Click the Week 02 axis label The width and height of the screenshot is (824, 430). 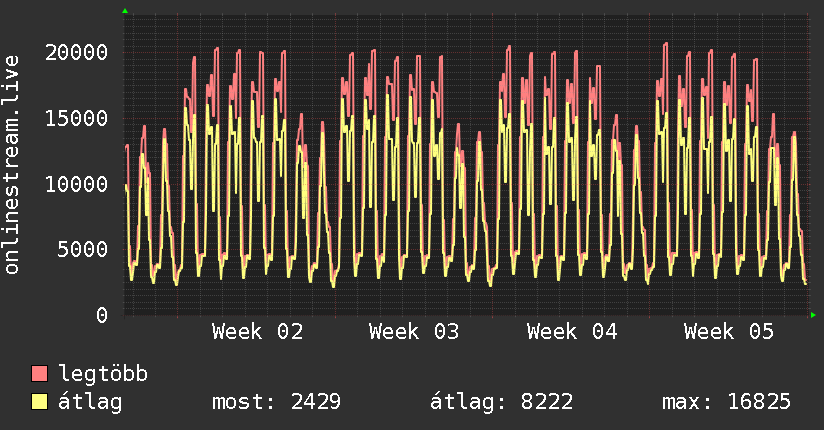[258, 332]
